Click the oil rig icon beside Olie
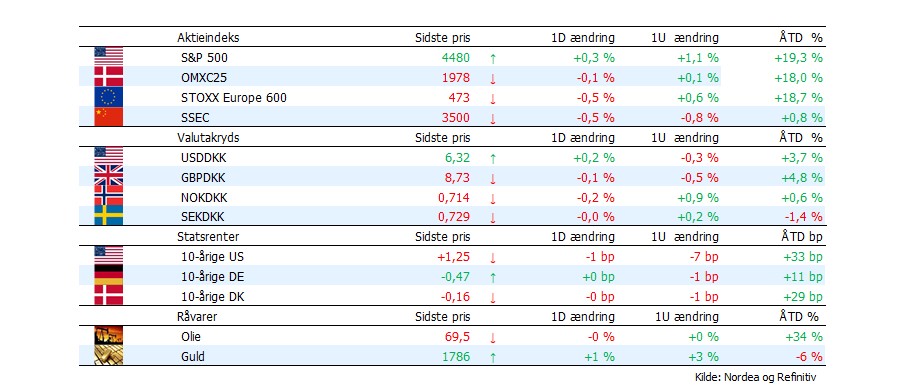 (108, 336)
